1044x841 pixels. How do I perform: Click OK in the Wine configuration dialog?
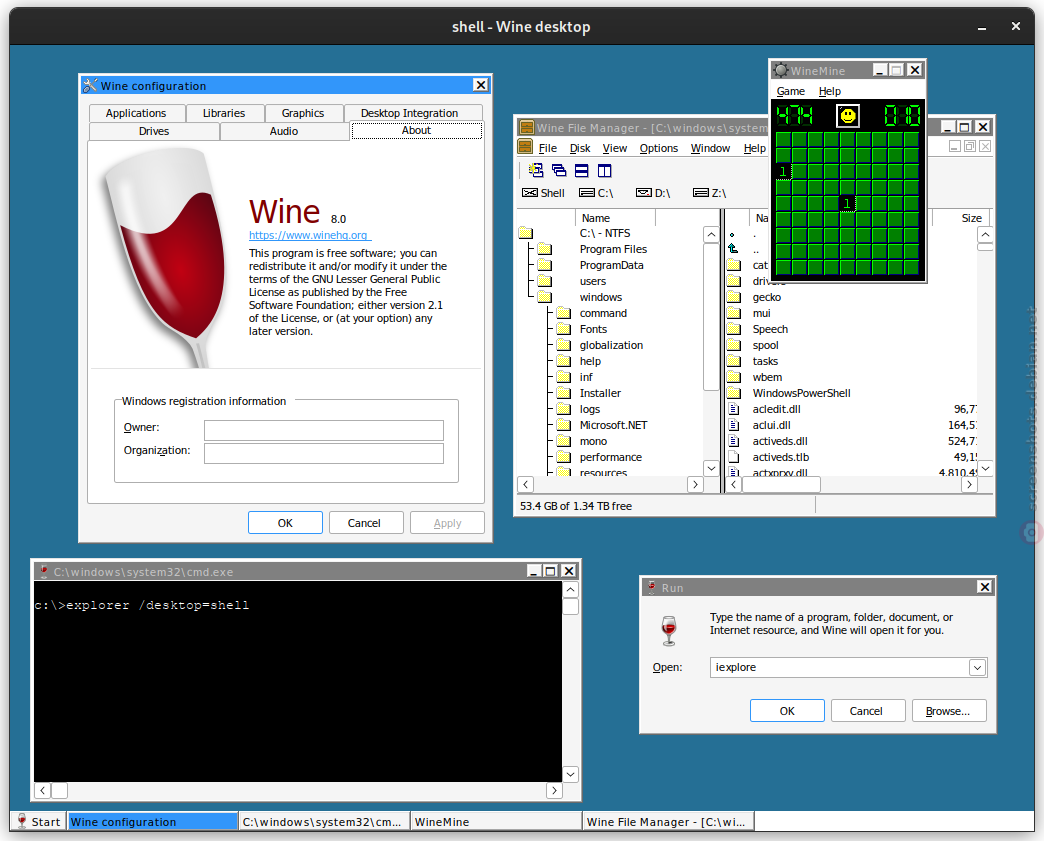click(285, 523)
